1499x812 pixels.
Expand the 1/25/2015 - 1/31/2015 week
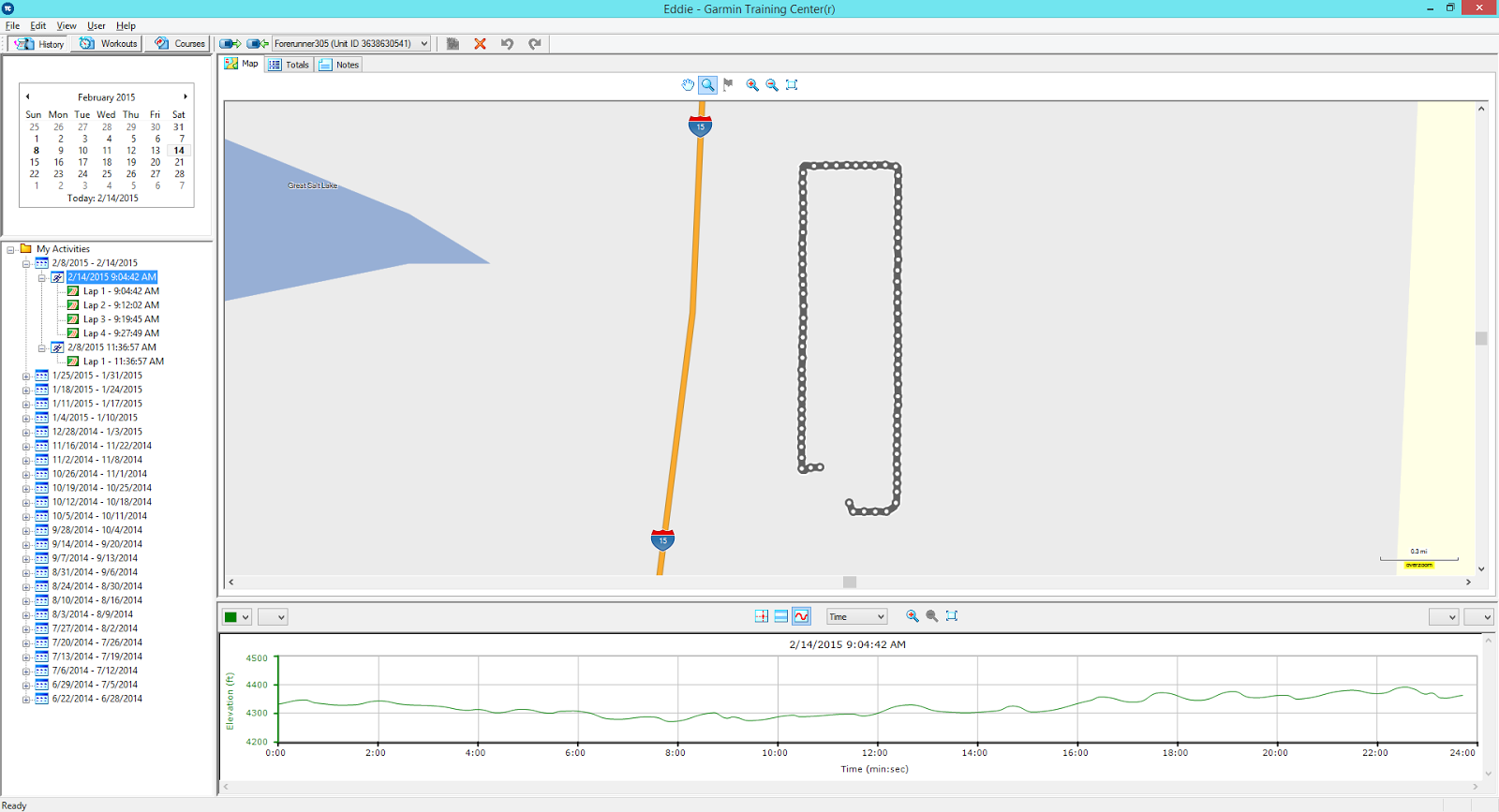(26, 376)
